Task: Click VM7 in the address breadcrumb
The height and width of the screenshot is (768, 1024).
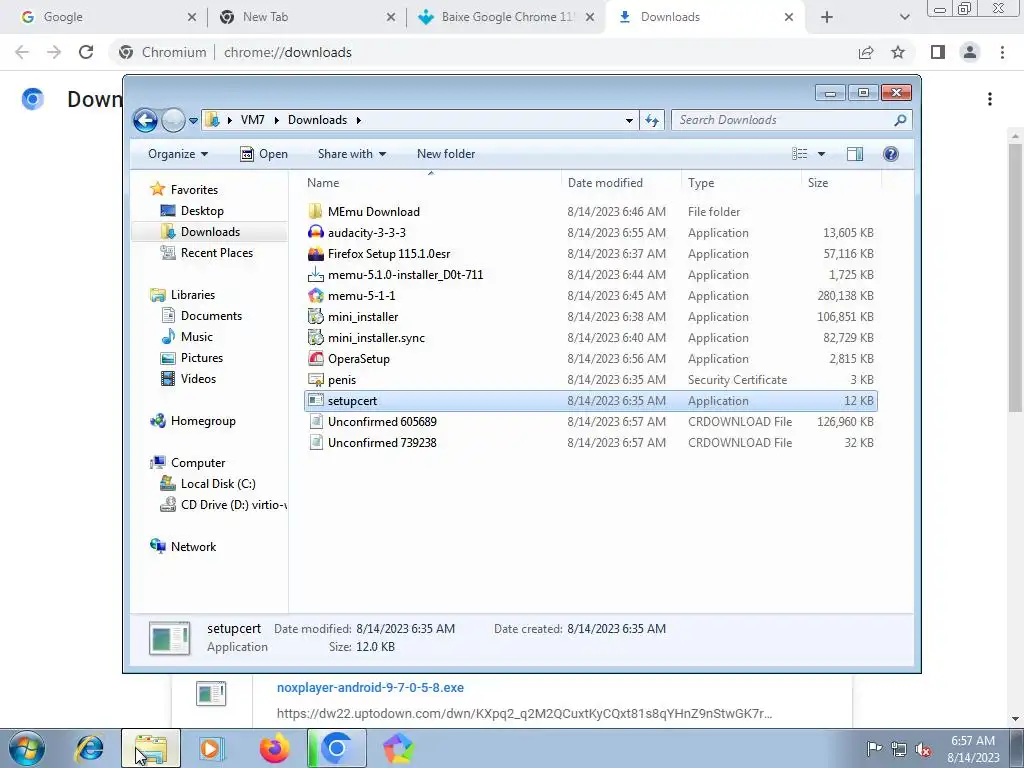Action: 252,120
